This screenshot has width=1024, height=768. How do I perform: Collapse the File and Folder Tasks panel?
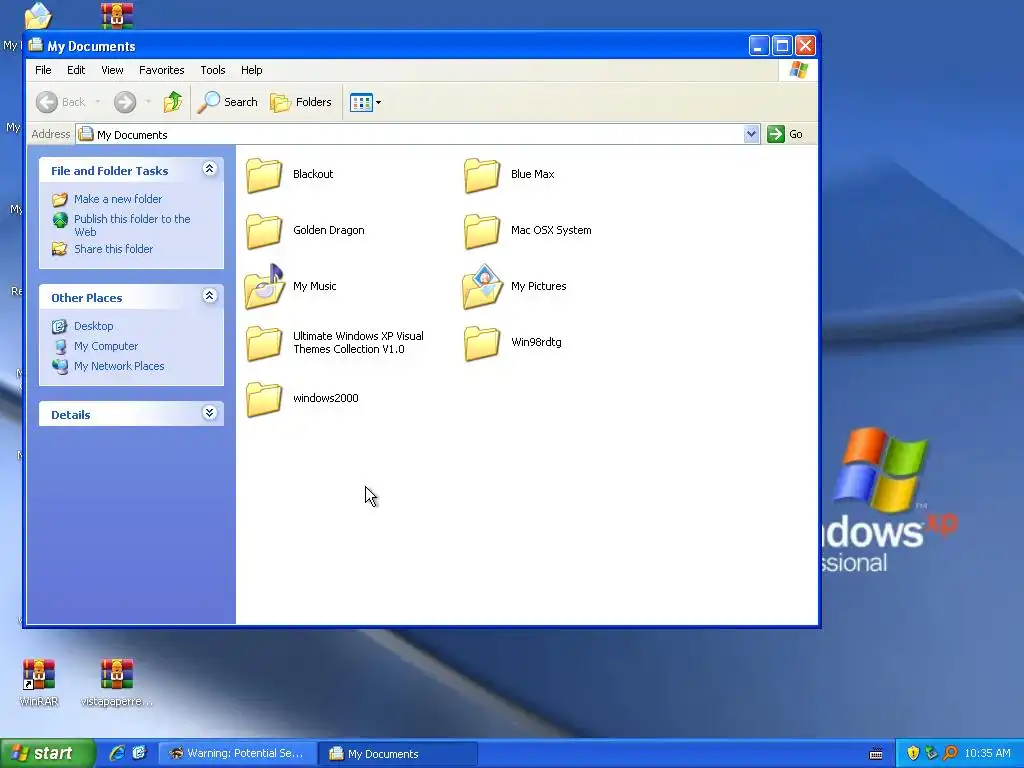(209, 169)
